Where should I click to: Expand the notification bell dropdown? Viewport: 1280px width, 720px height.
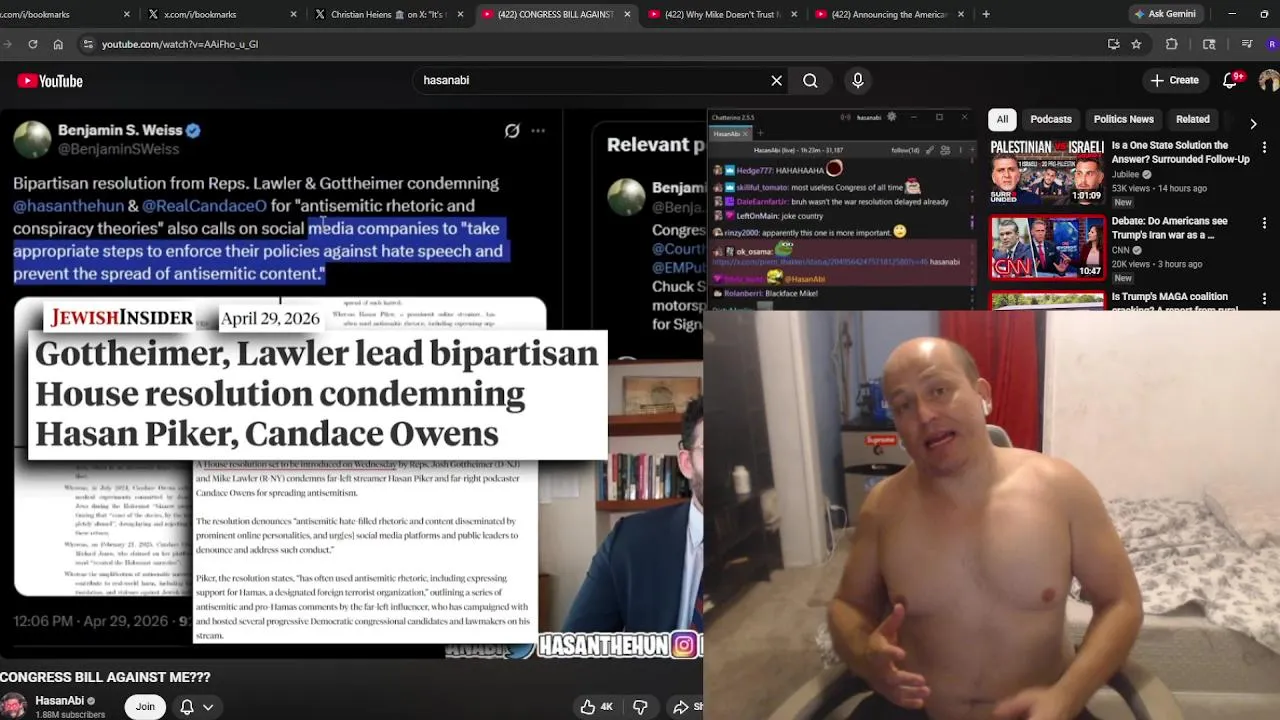click(x=208, y=707)
